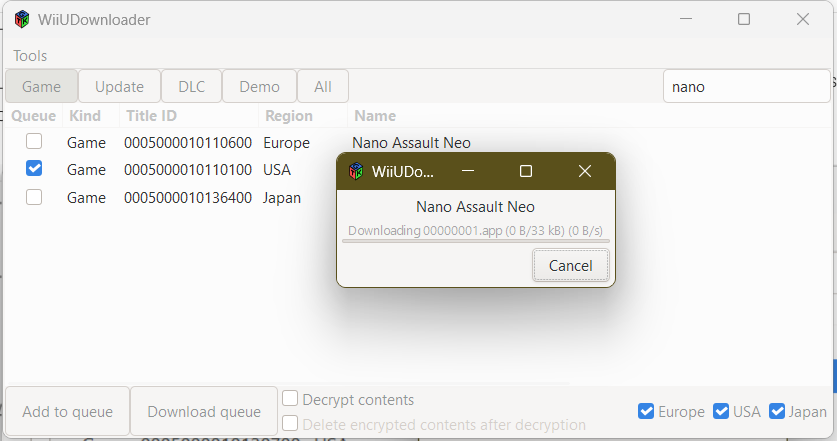Uncheck the Japan region filter

pyautogui.click(x=777, y=411)
